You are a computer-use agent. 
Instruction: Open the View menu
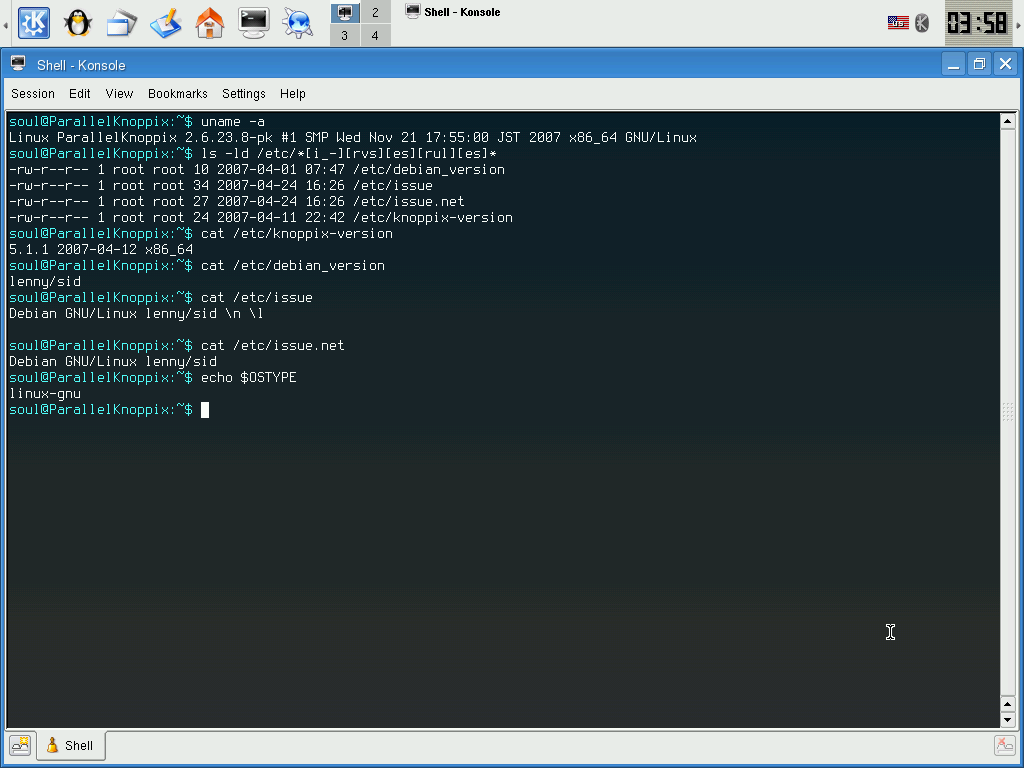pyautogui.click(x=120, y=93)
